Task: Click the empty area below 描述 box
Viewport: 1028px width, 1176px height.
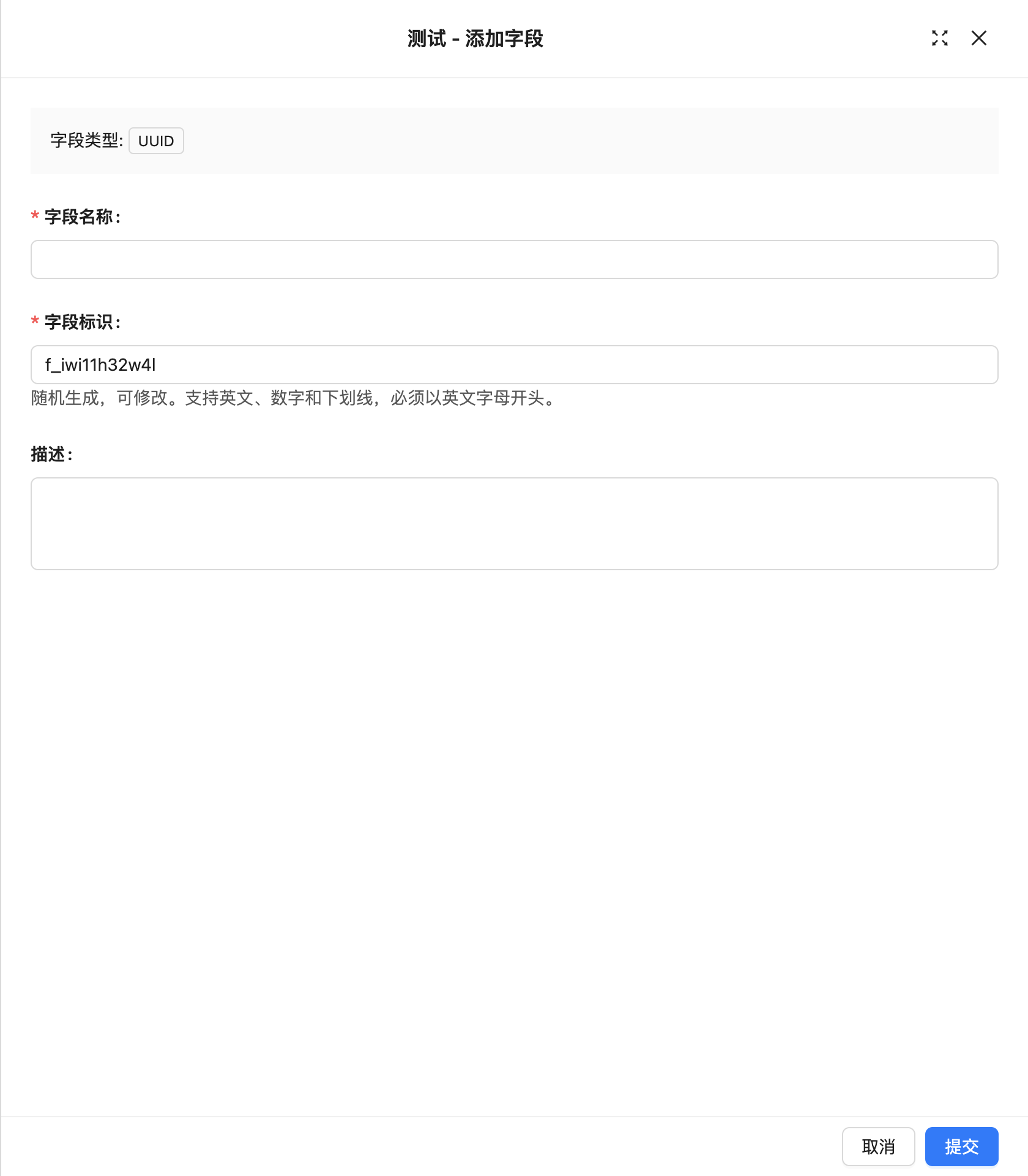Action: (x=514, y=838)
